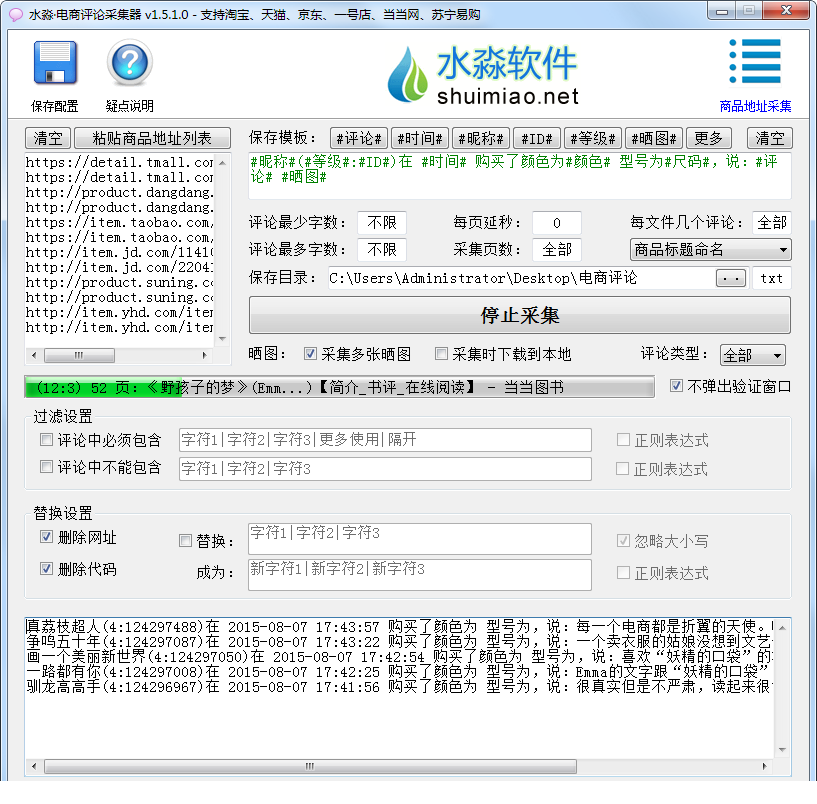Edit the 采集页数 field

pyautogui.click(x=556, y=250)
